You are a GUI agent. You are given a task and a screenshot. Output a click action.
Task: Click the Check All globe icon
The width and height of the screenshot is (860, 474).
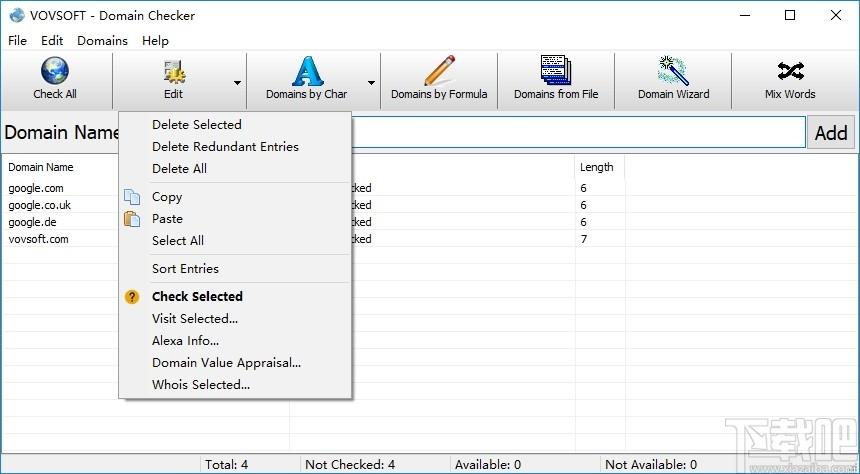click(x=55, y=71)
